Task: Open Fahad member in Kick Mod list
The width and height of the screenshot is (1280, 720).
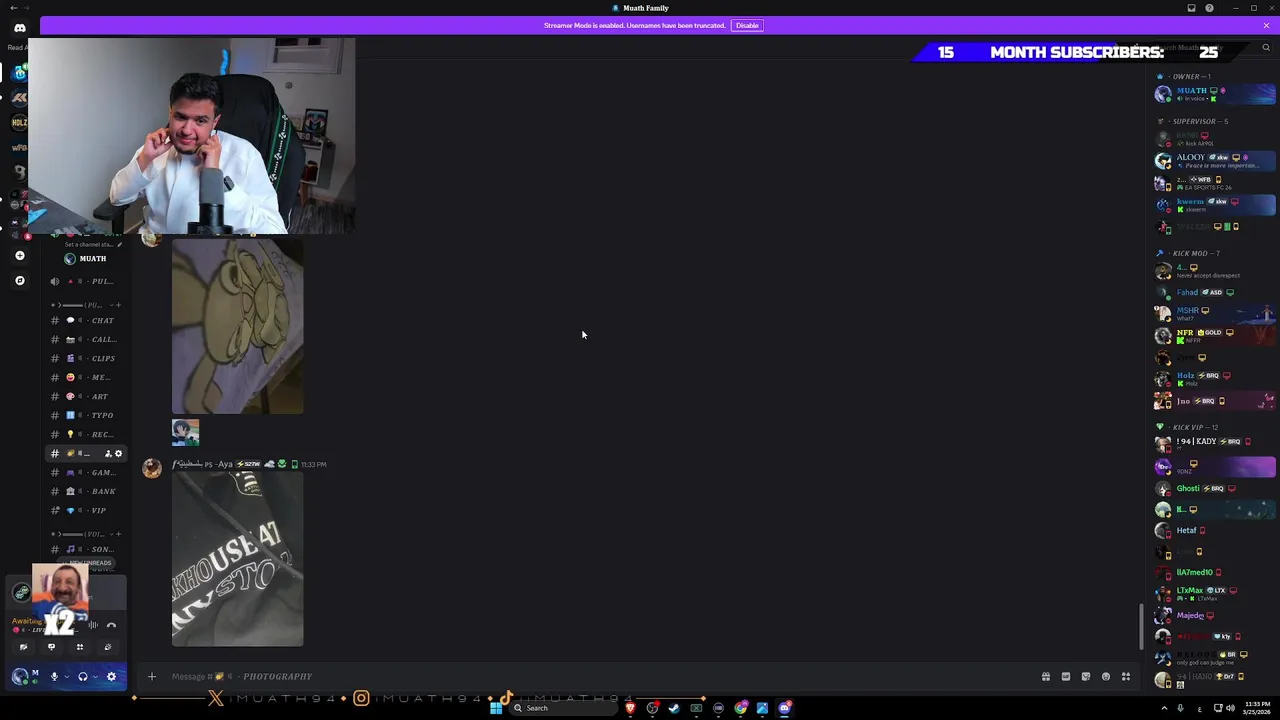Action: pos(1215,292)
